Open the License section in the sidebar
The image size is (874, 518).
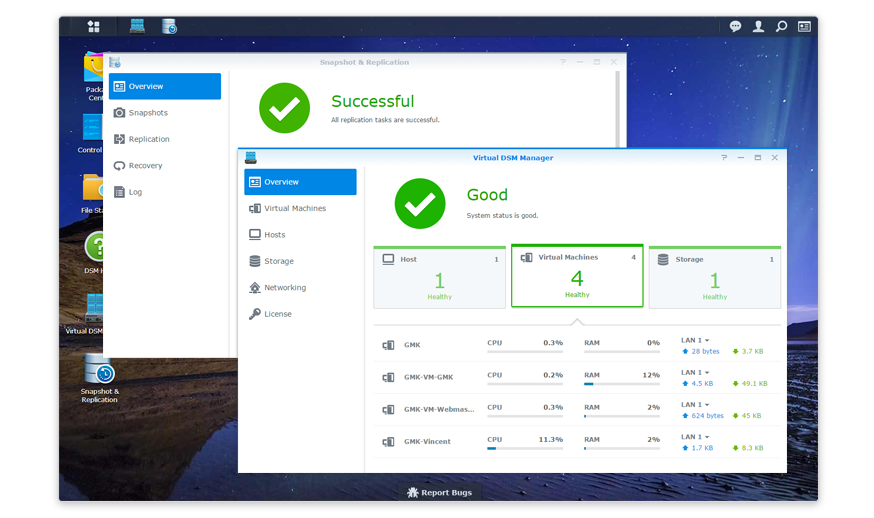(277, 314)
